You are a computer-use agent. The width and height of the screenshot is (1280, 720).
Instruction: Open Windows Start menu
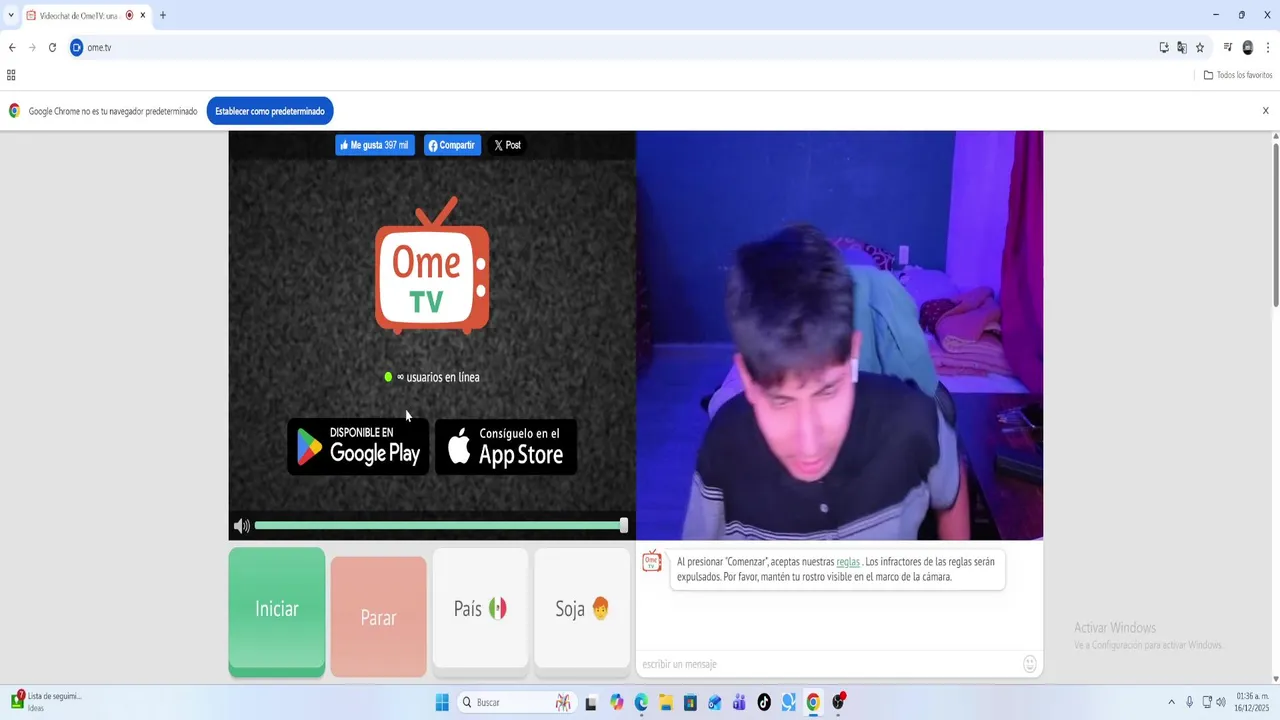[x=442, y=702]
